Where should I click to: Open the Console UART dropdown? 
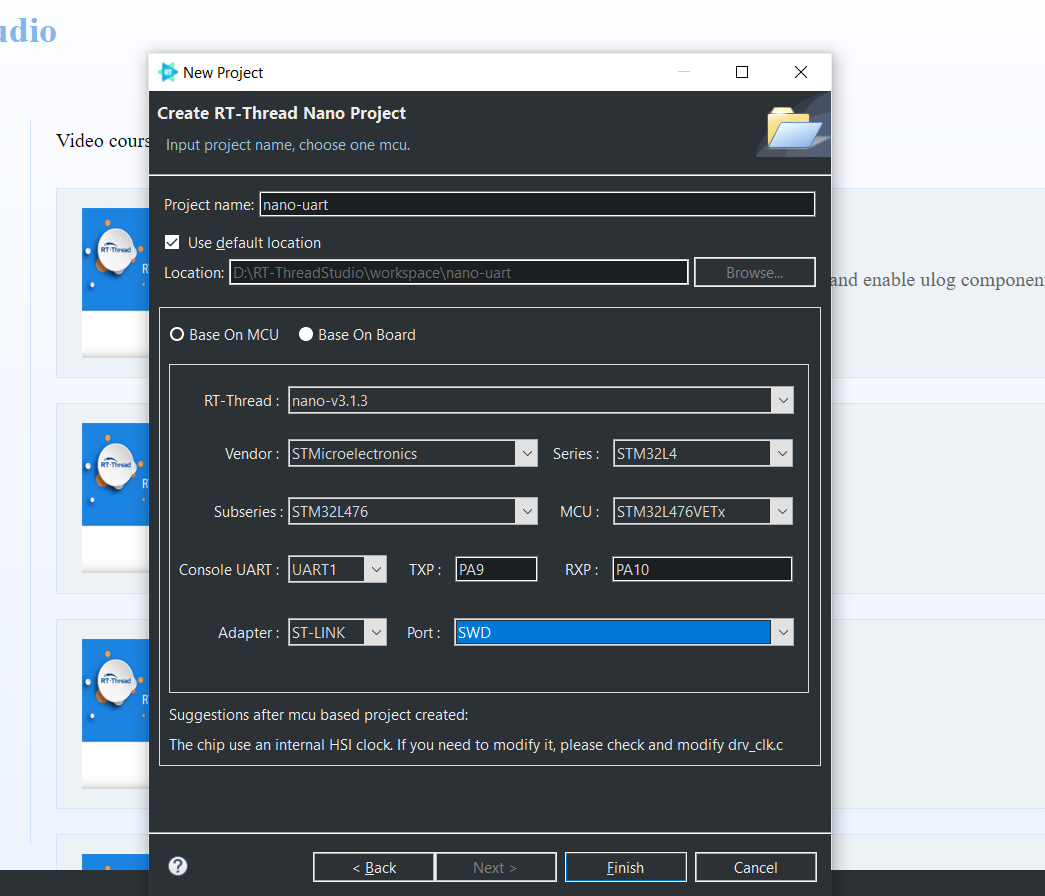[x=376, y=569]
